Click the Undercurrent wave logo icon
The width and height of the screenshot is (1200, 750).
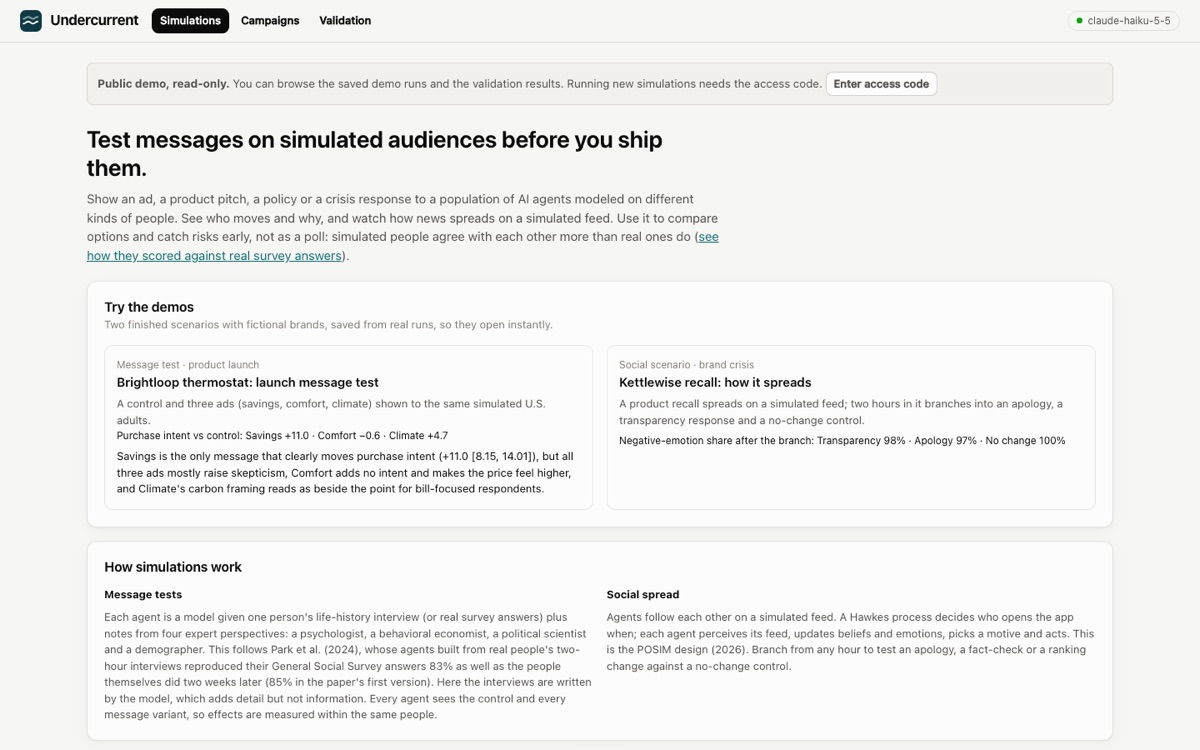pos(31,21)
